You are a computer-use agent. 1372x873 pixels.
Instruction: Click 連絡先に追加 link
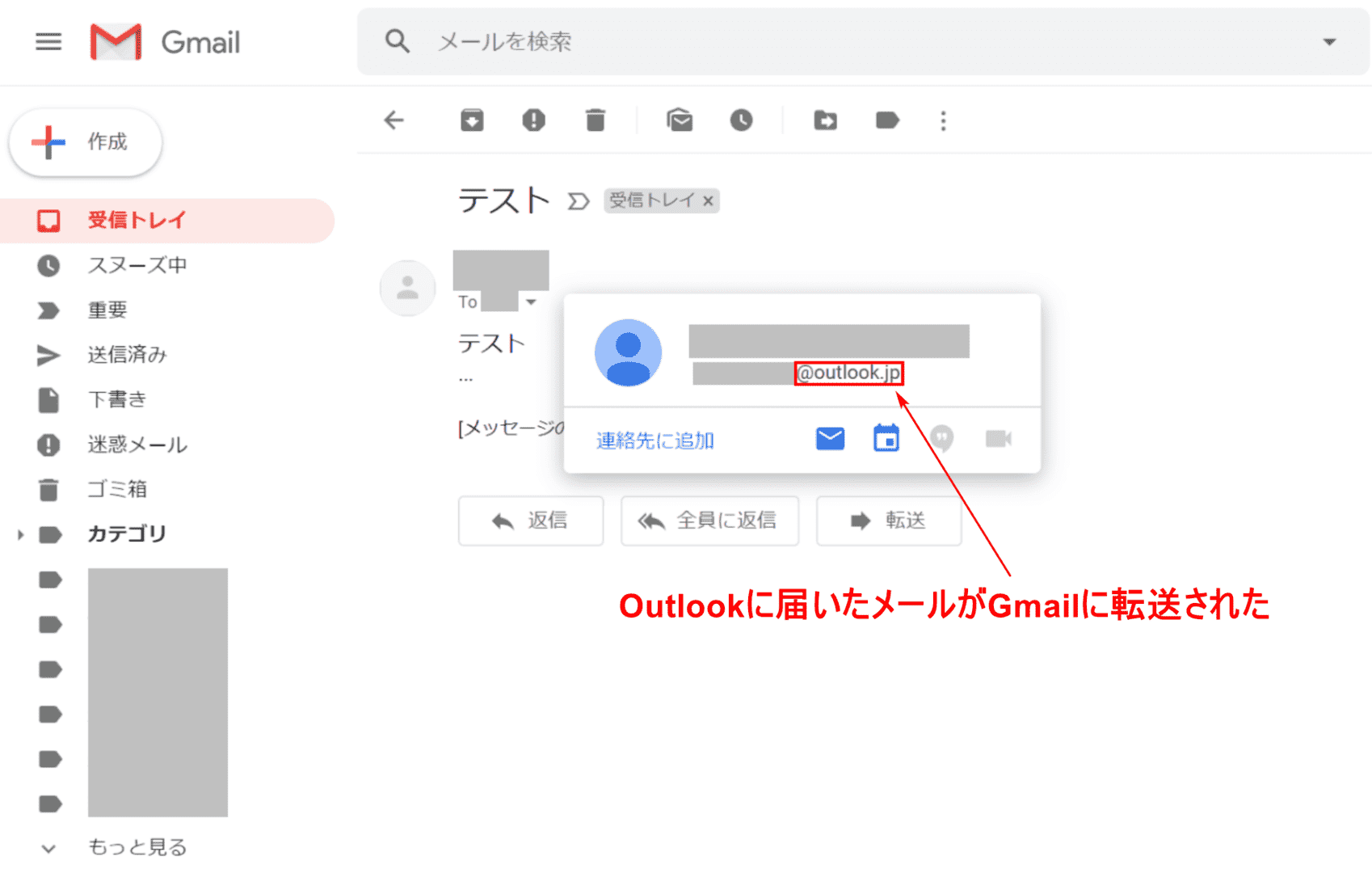coord(655,441)
